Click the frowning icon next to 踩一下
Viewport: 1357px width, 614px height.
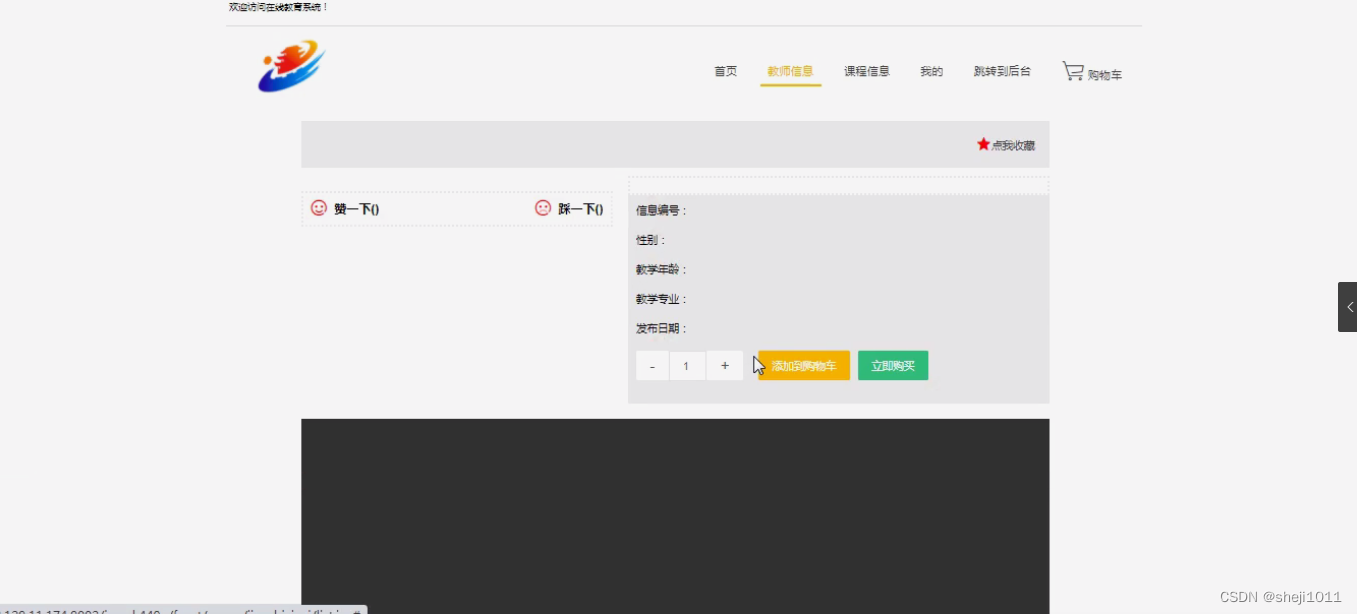542,208
